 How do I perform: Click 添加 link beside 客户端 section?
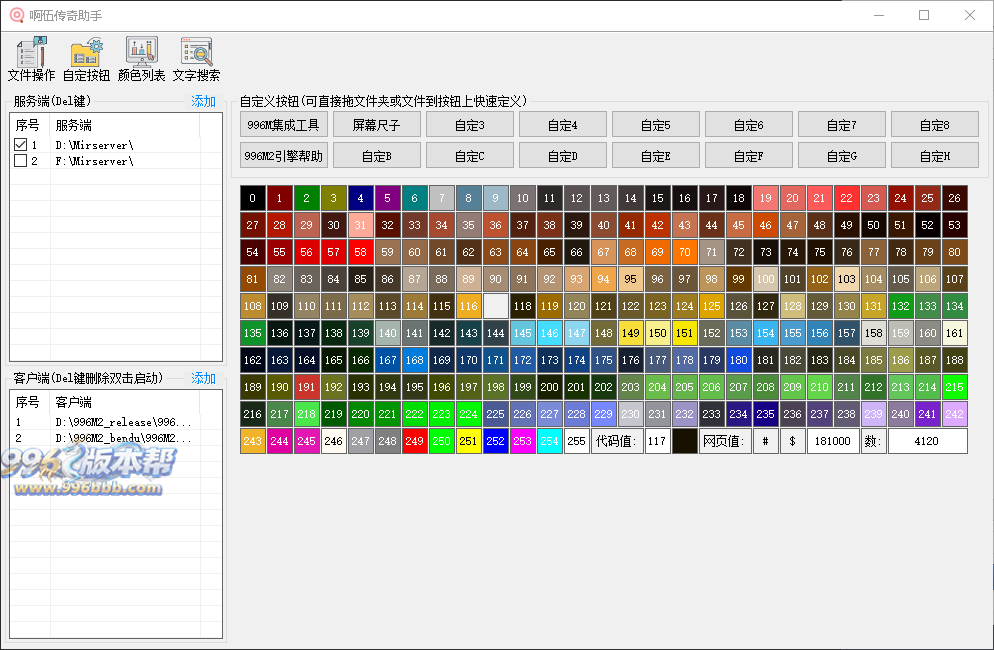(203, 378)
